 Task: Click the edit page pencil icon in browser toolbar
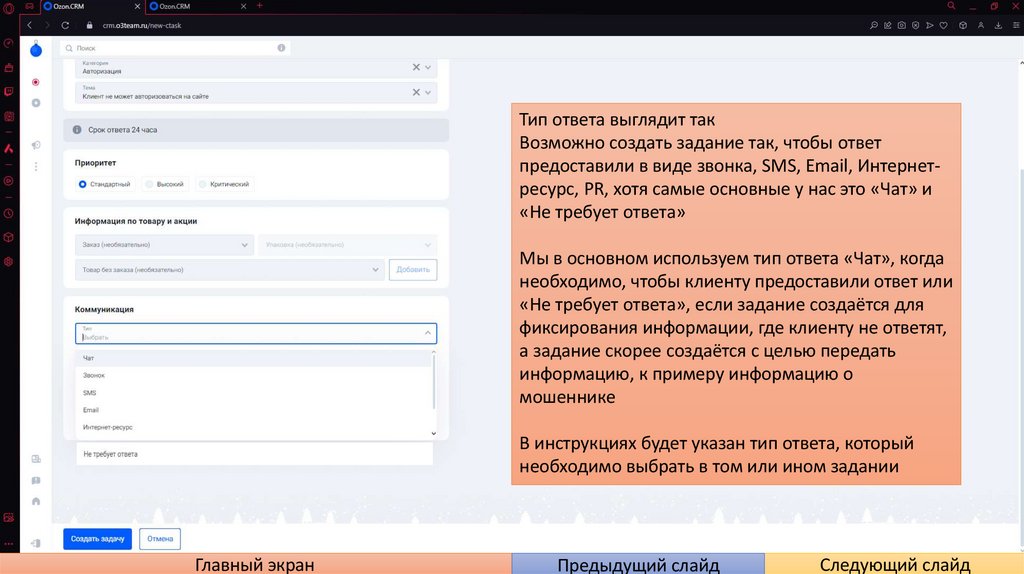click(x=888, y=25)
